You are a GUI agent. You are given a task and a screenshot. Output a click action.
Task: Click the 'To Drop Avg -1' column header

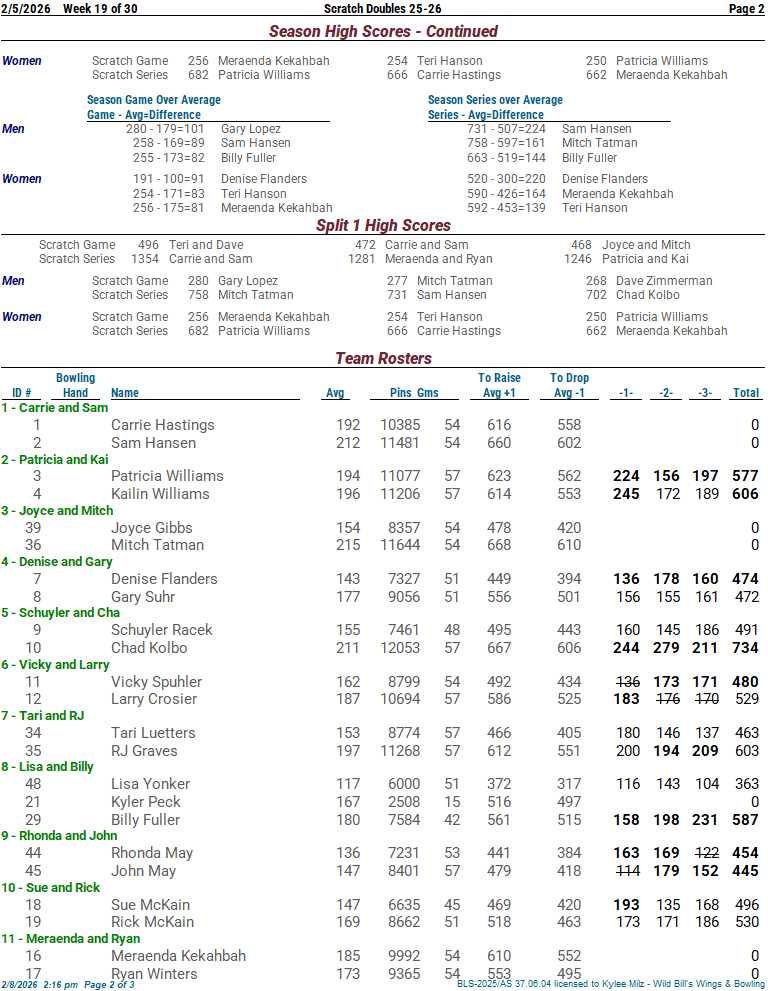(x=570, y=386)
